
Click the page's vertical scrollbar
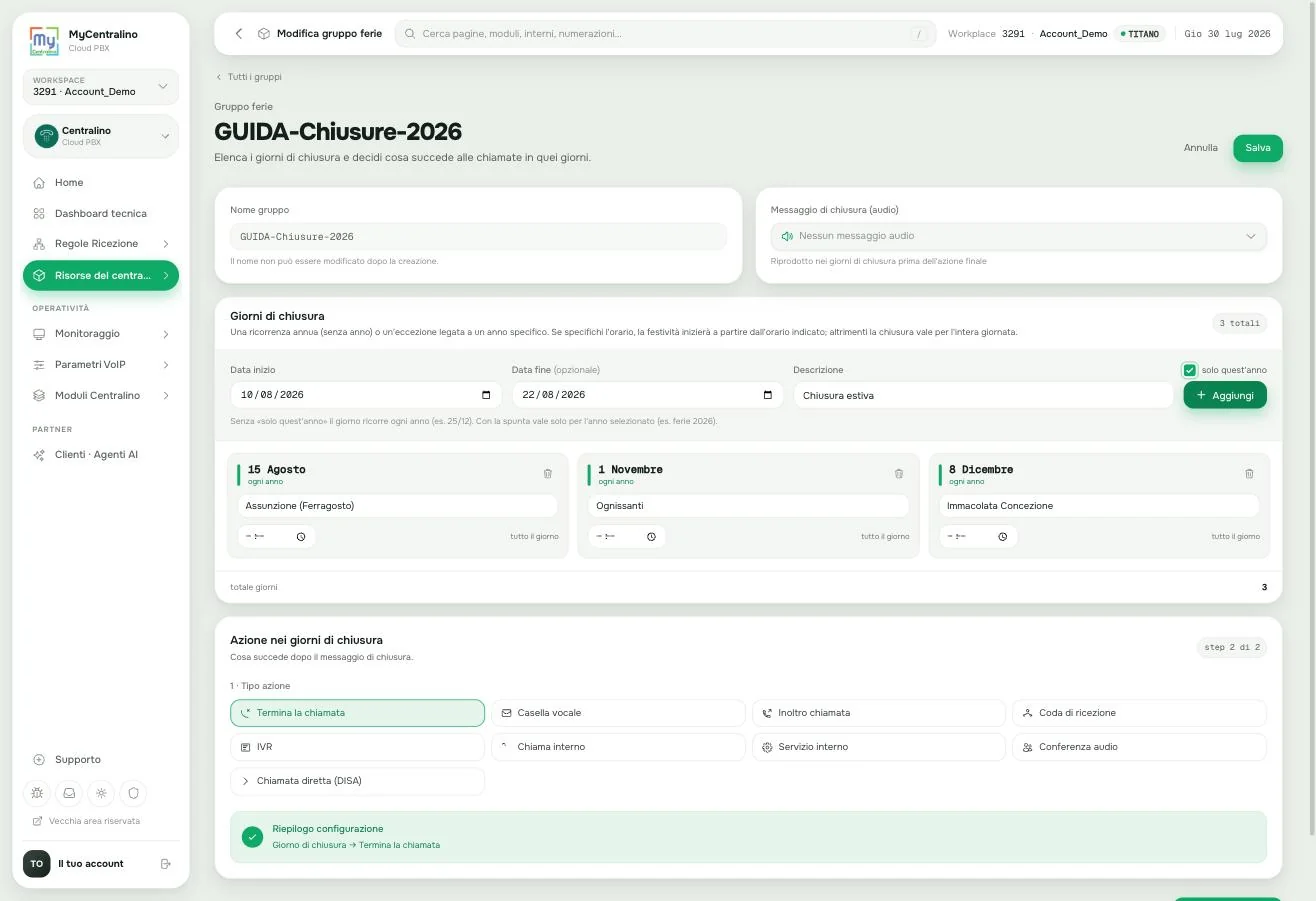pos(1312,420)
